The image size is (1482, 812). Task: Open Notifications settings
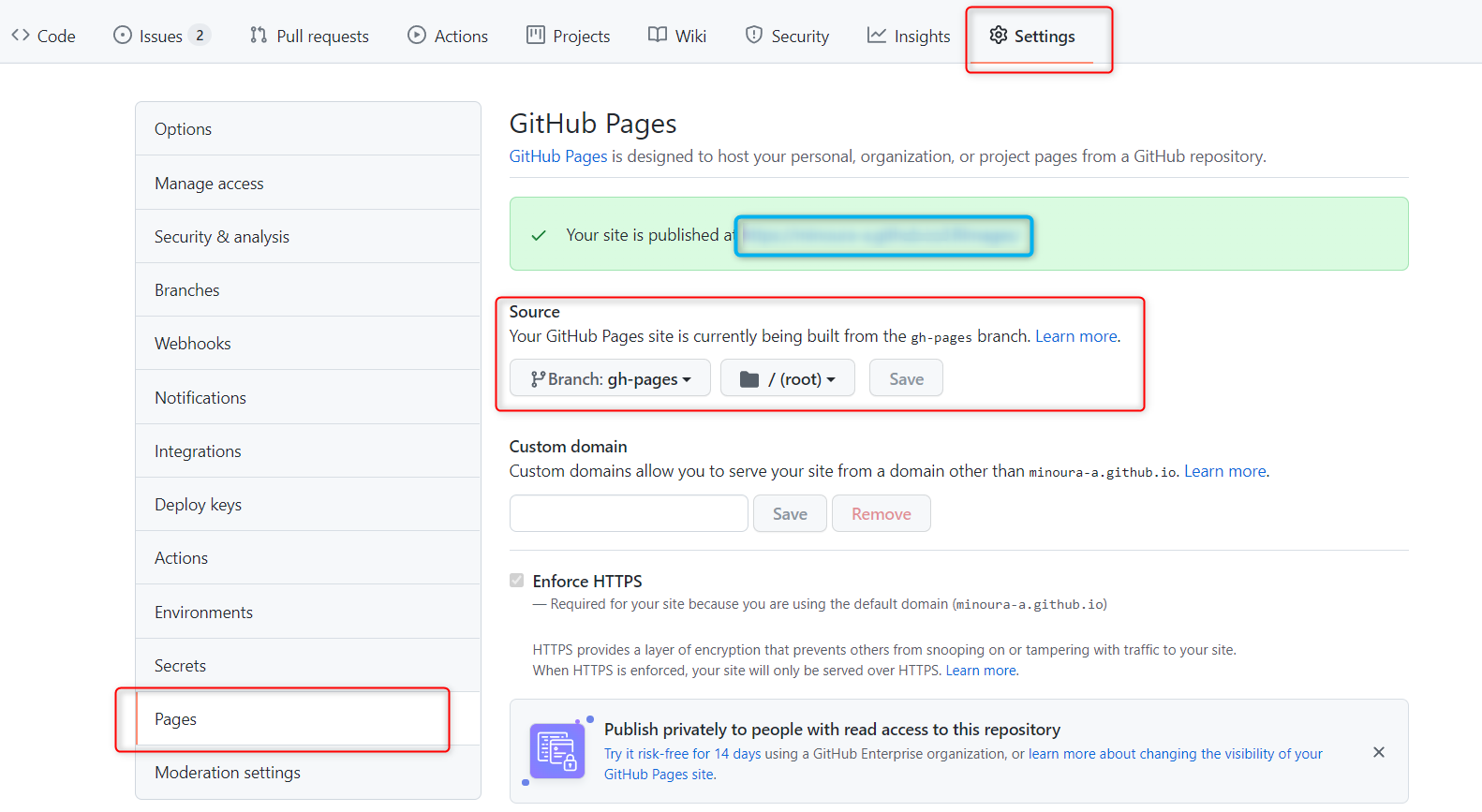point(308,398)
